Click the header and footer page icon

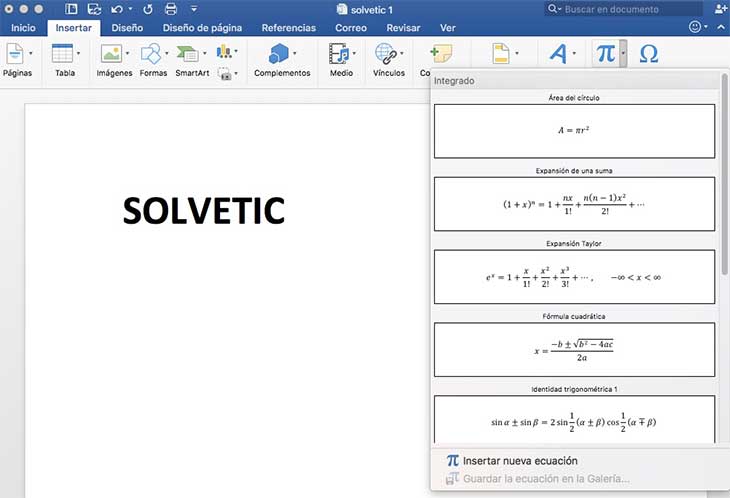(x=501, y=54)
